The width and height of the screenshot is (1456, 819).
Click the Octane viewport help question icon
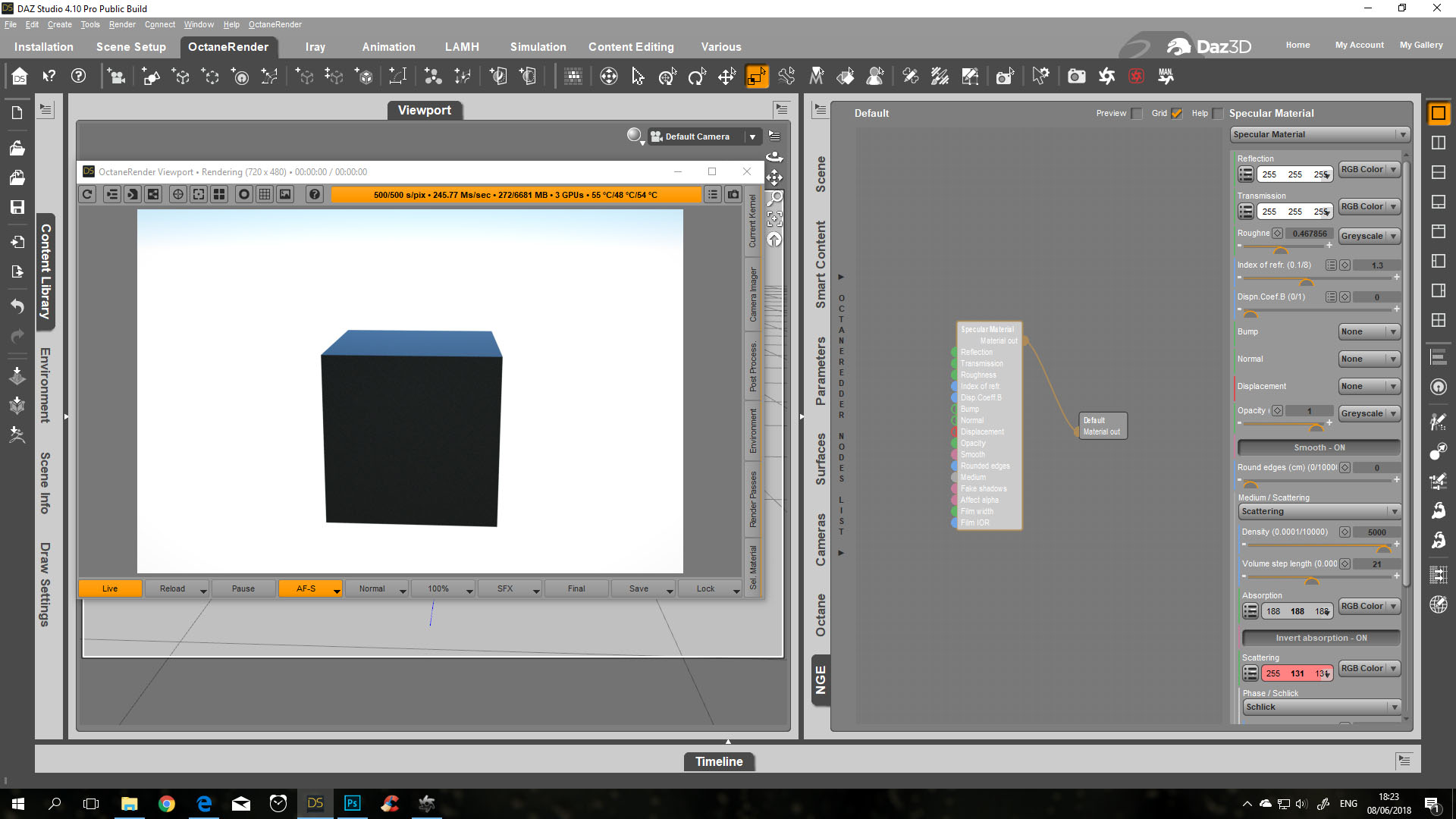(x=314, y=195)
